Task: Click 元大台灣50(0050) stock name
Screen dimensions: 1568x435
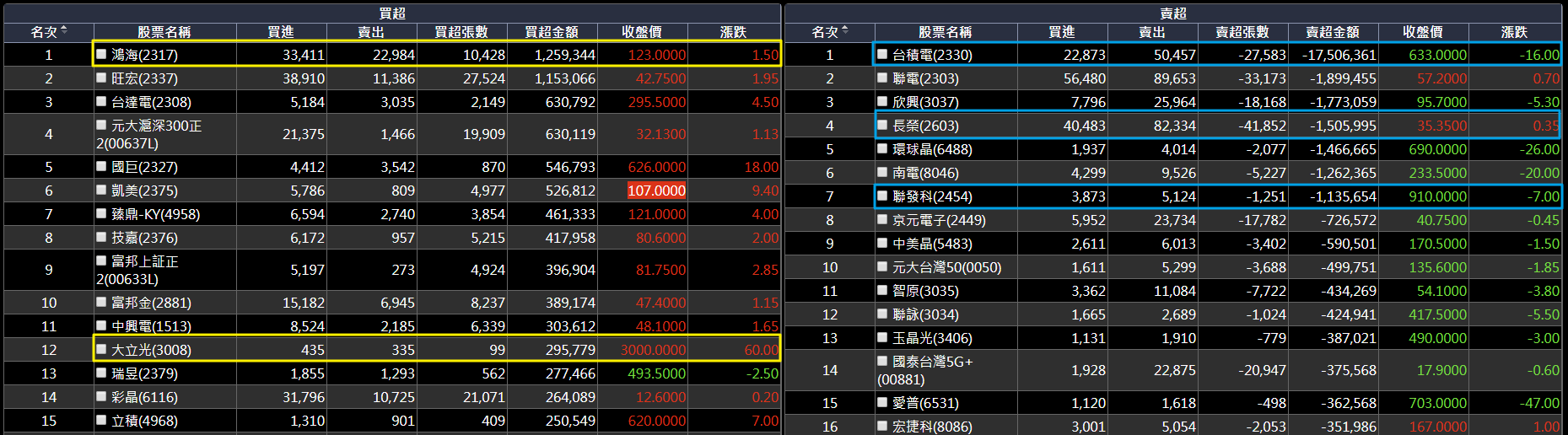Action: pyautogui.click(x=947, y=266)
